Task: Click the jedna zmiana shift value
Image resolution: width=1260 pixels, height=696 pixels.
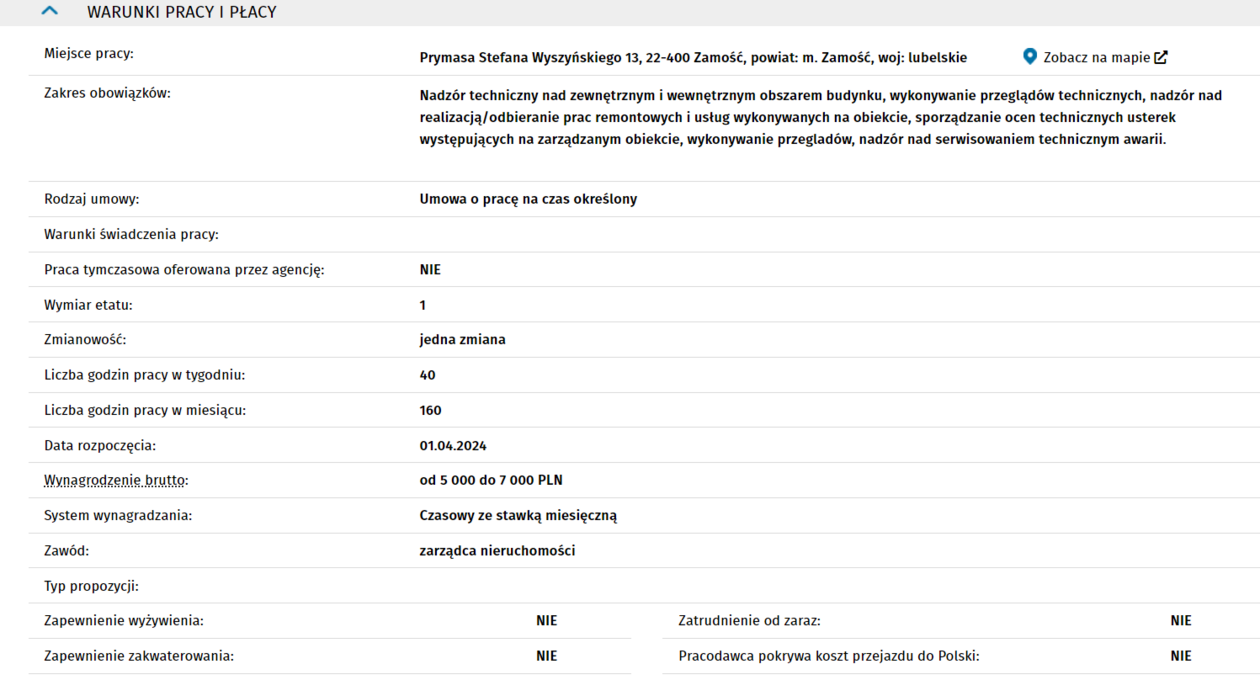Action: [462, 339]
